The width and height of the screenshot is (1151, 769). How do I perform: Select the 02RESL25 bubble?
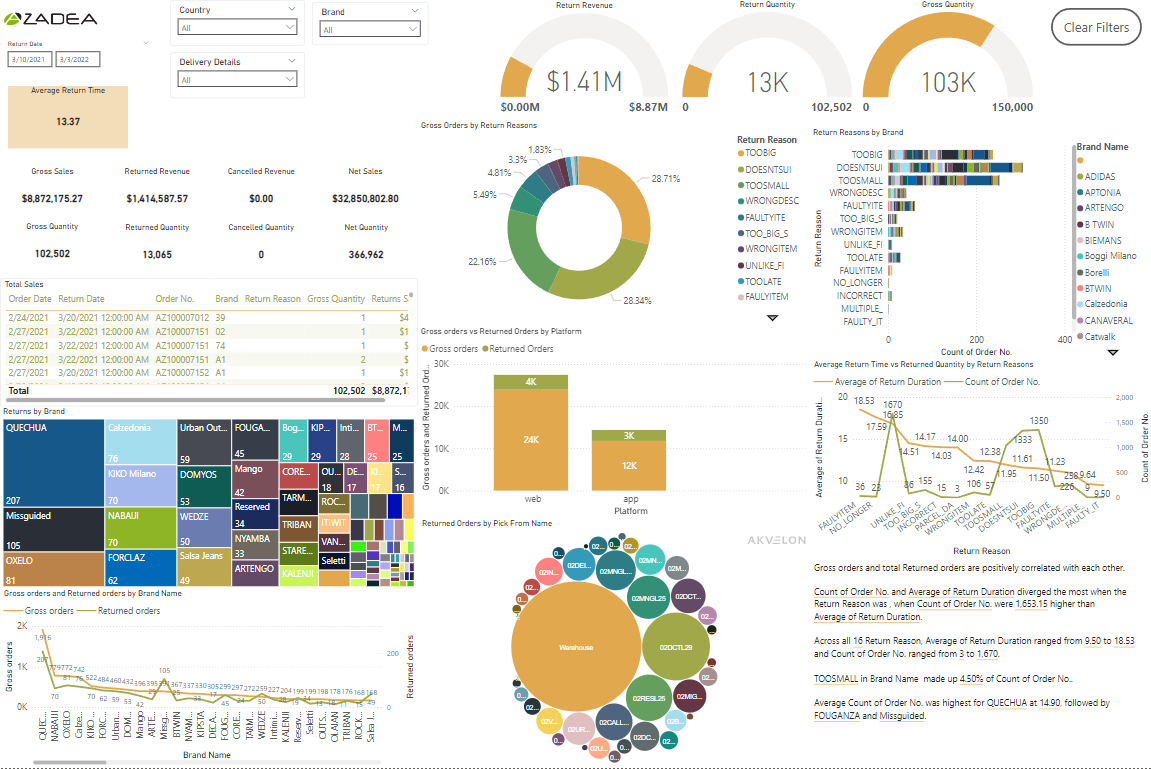(649, 699)
